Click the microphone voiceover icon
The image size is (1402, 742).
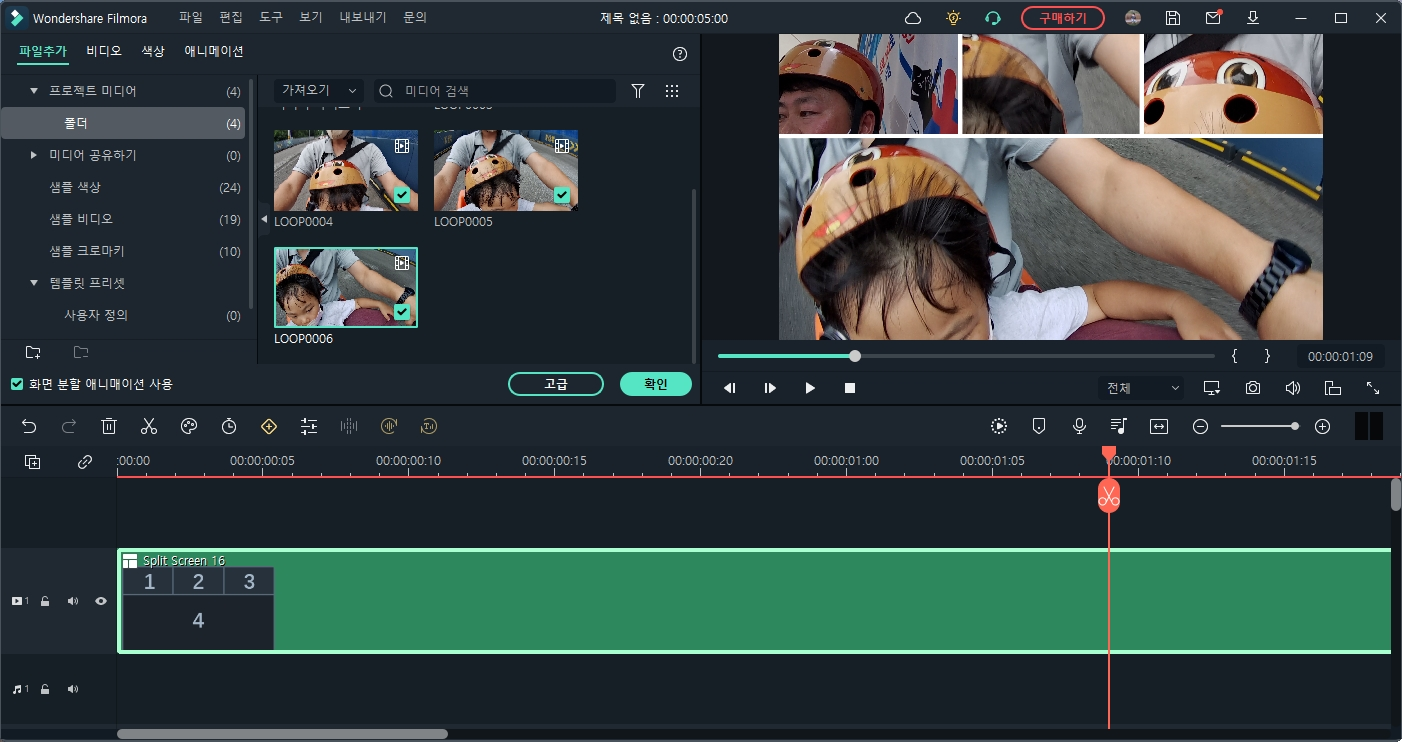[1079, 427]
